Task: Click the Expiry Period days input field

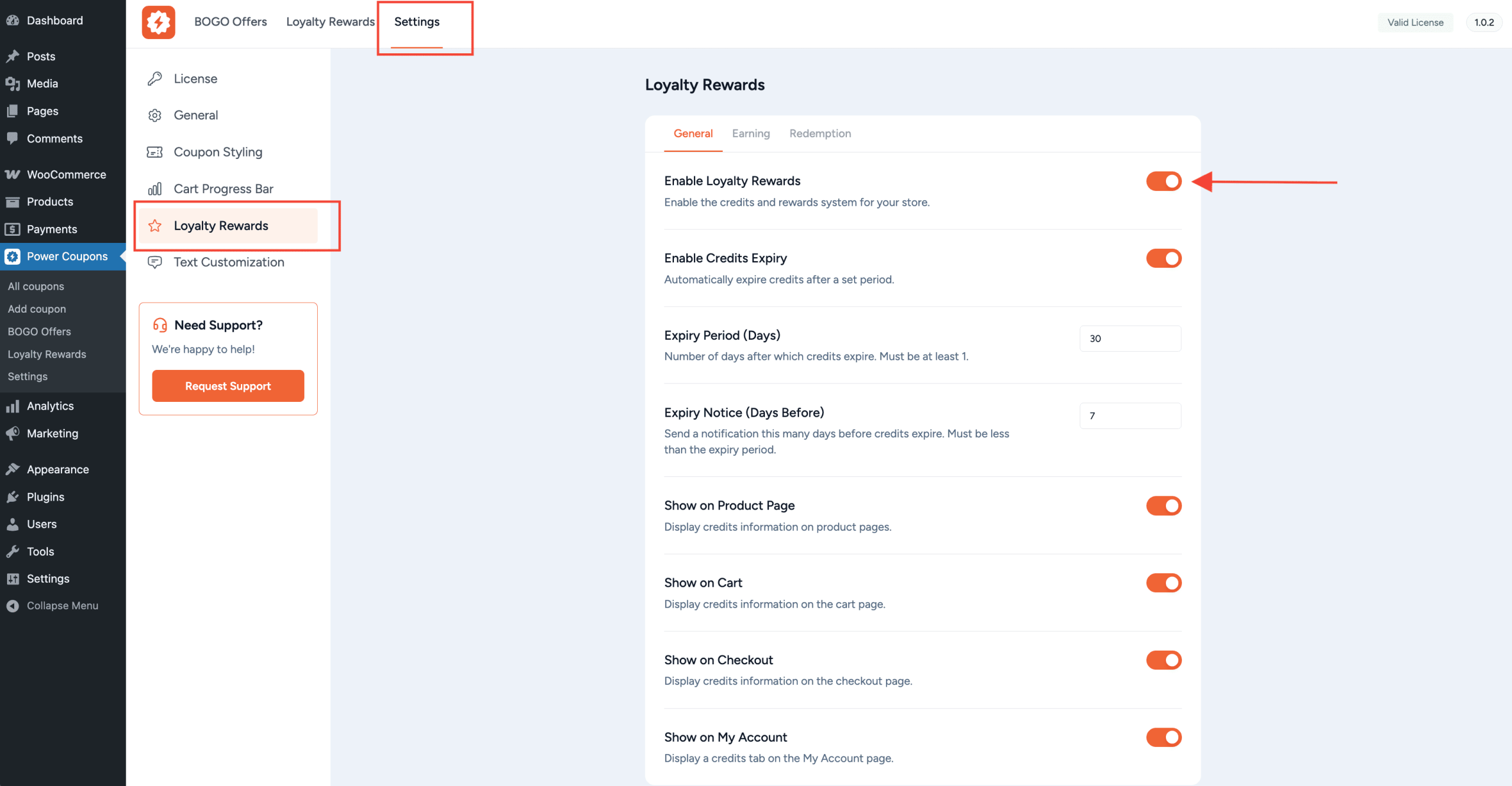Action: (x=1130, y=338)
